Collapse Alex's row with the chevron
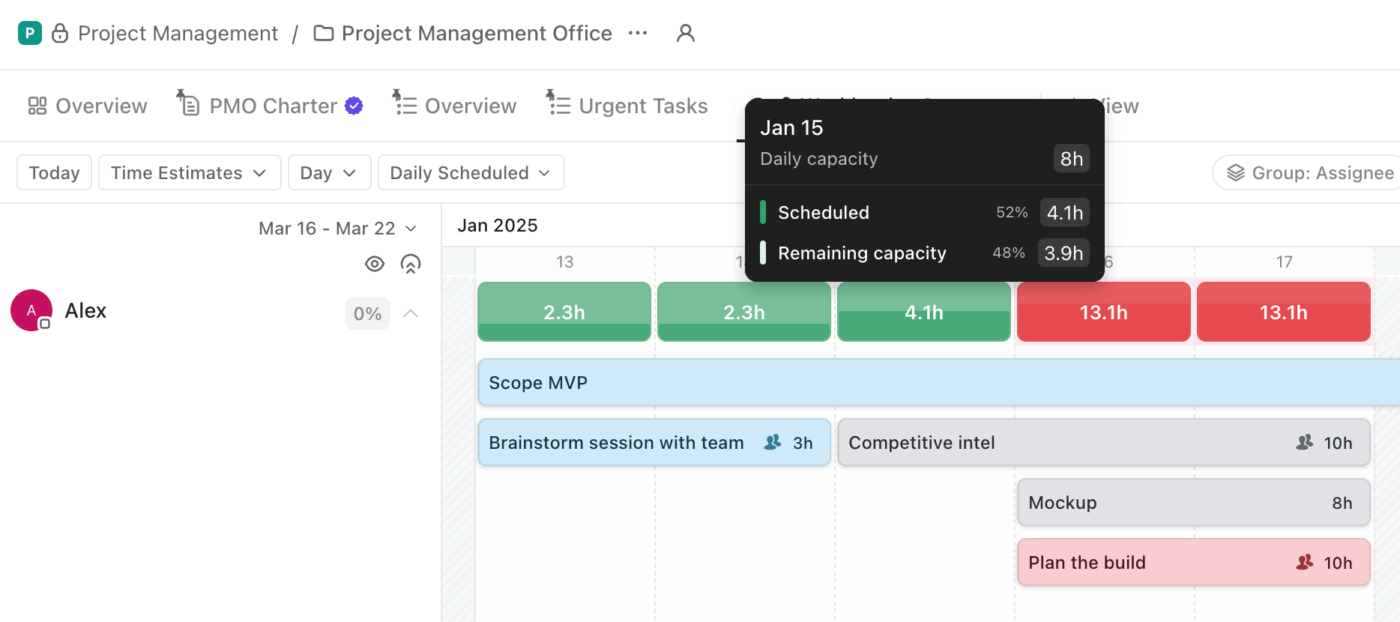The height and width of the screenshot is (622, 1400). click(410, 313)
